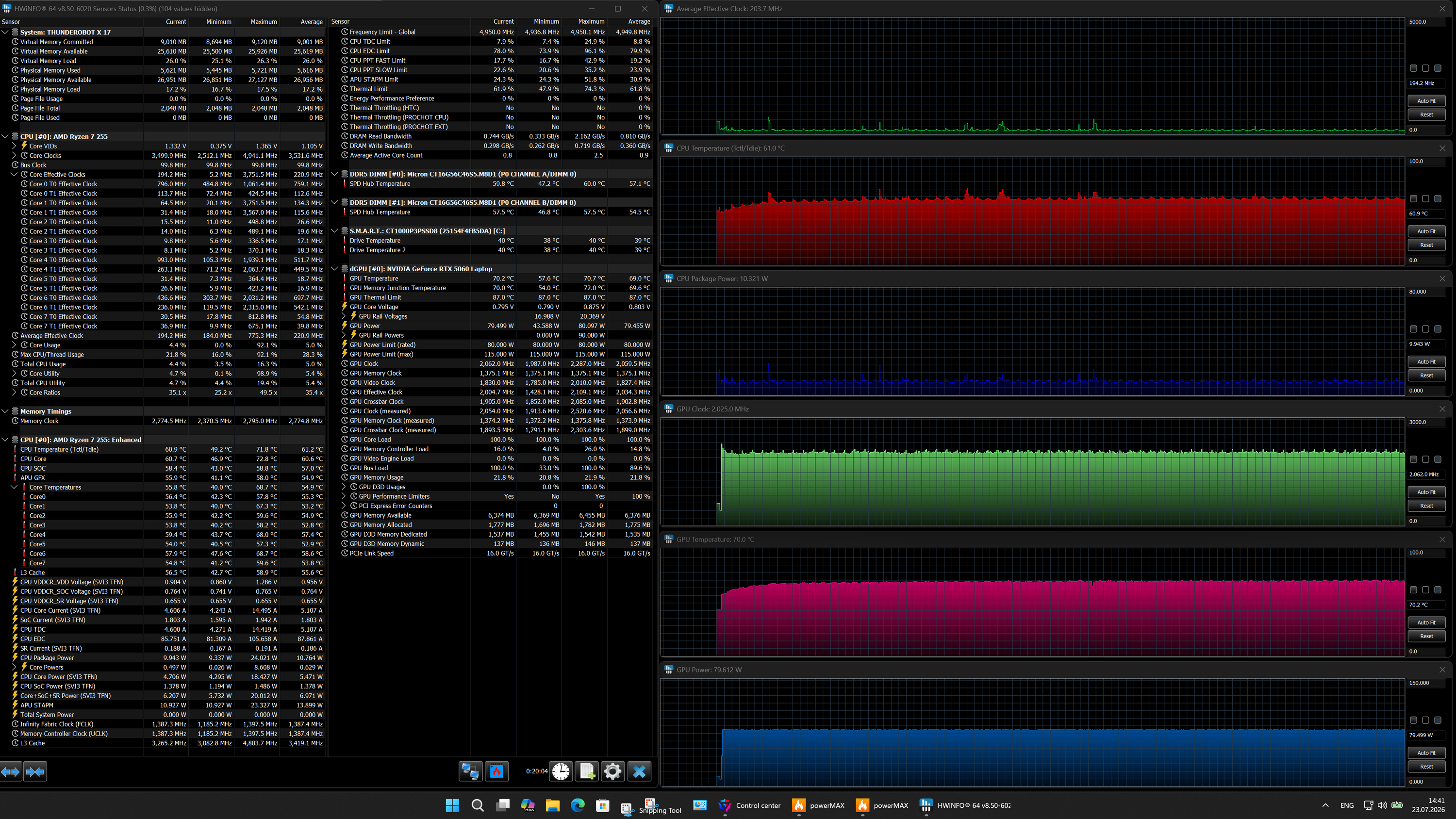Expand the Core Powers row
1456x819 pixels.
14,668
